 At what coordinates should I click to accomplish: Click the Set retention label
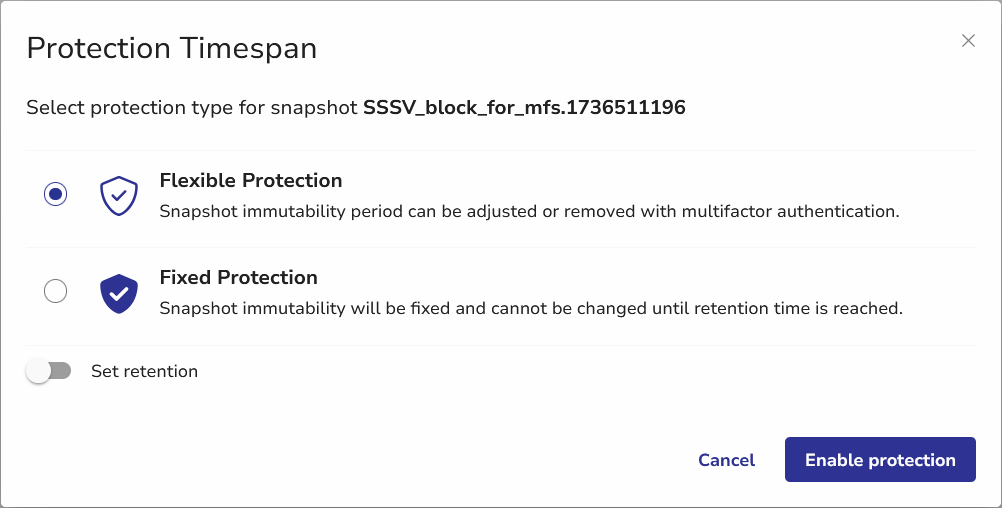pos(144,371)
